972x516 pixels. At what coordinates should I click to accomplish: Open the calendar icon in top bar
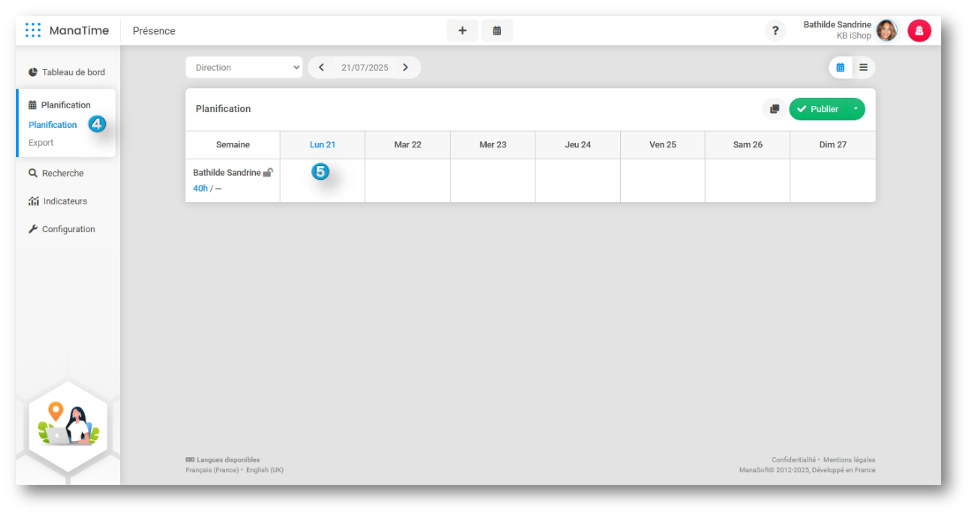497,30
